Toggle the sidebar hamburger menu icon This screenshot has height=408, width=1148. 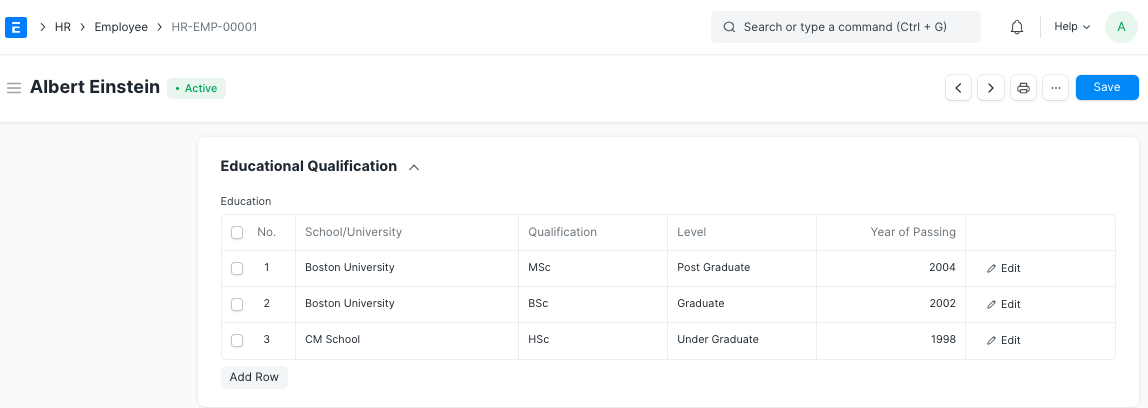click(x=14, y=88)
